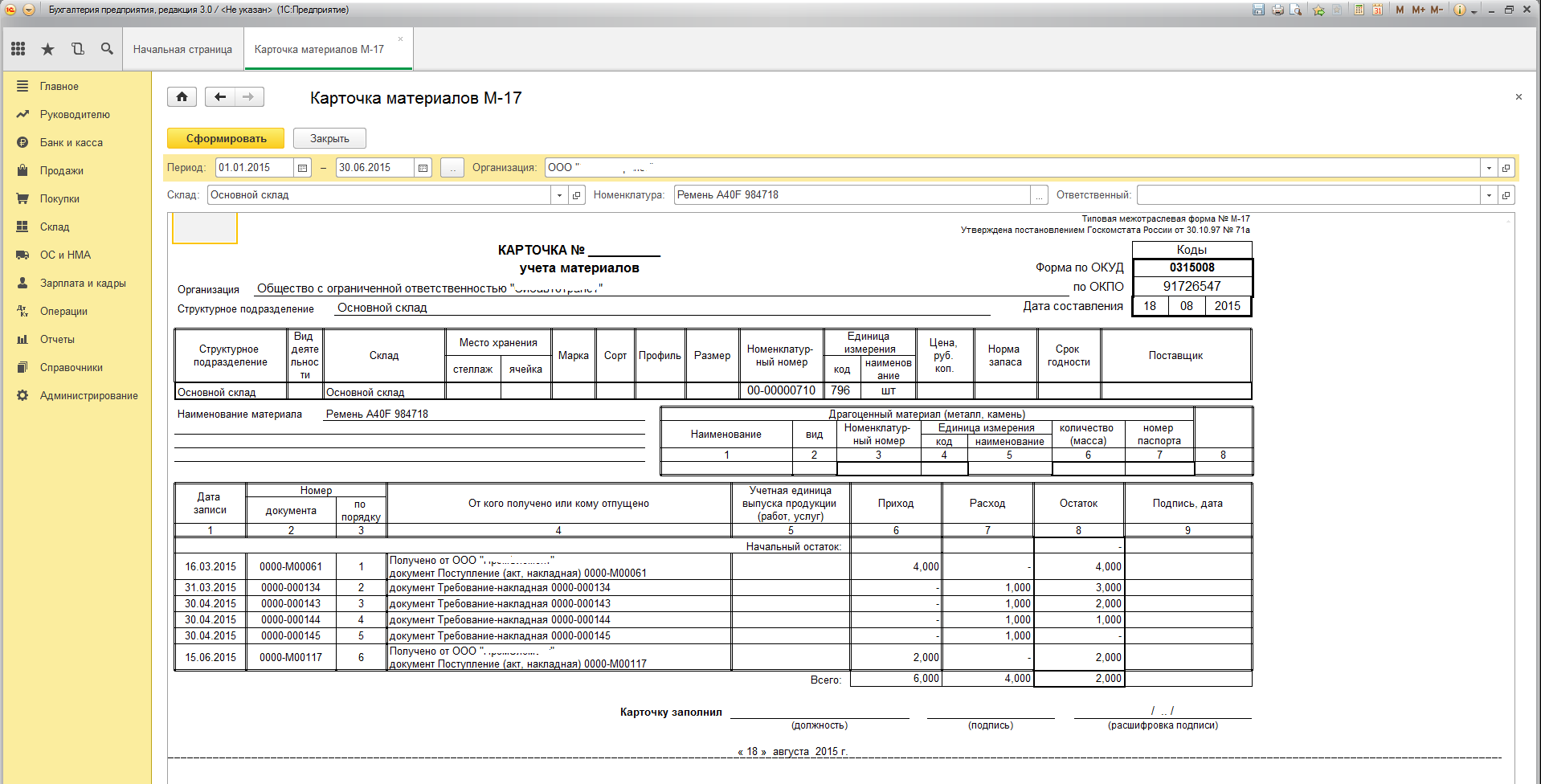Click the Home button in form toolbar
Viewport: 1541px width, 784px height.
[x=182, y=97]
